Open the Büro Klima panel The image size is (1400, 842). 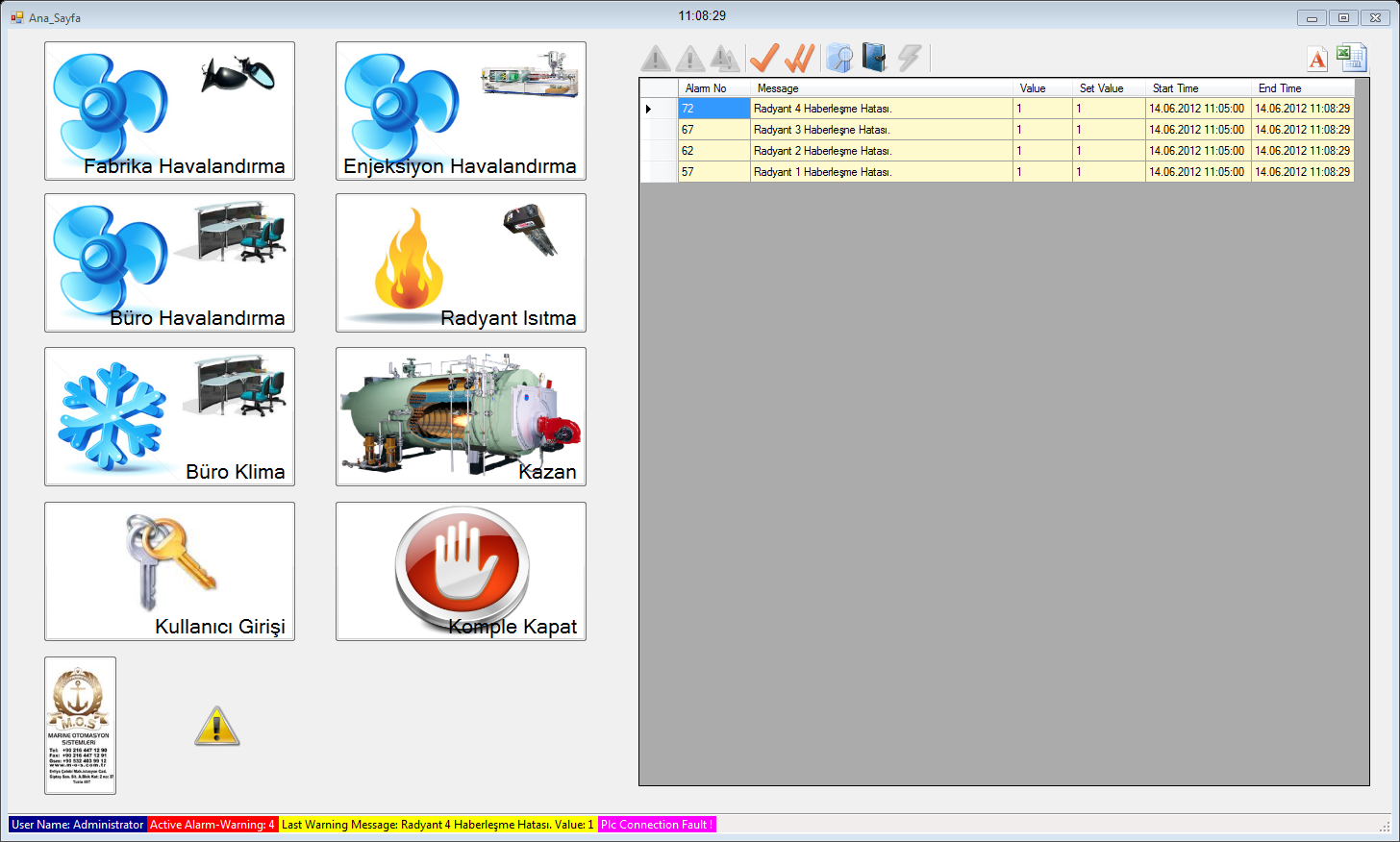point(169,417)
